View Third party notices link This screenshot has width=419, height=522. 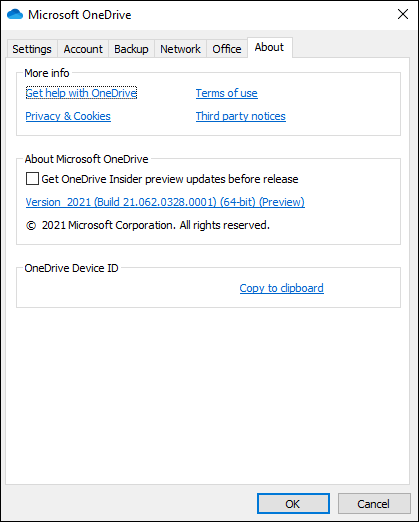(x=241, y=116)
